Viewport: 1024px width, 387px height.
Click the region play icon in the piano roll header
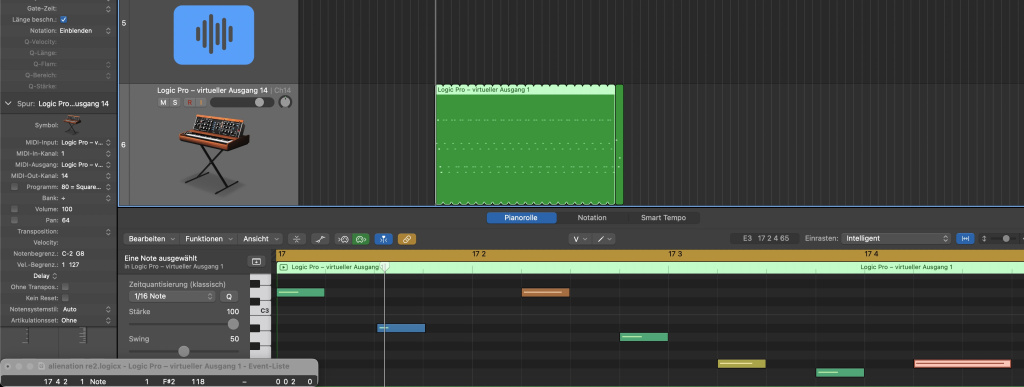coord(283,267)
